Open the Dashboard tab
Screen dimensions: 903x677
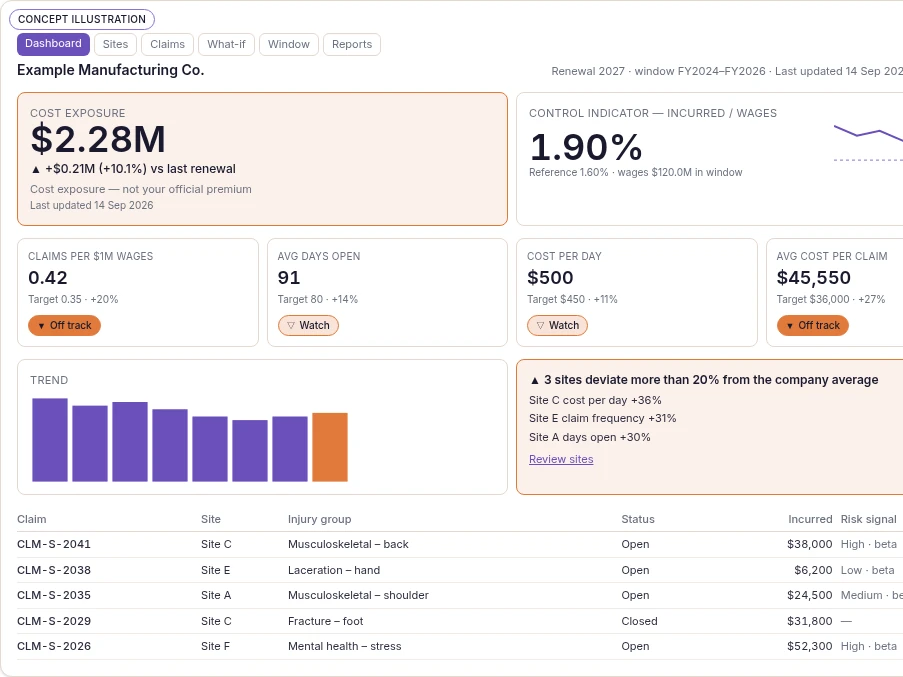[x=53, y=44]
